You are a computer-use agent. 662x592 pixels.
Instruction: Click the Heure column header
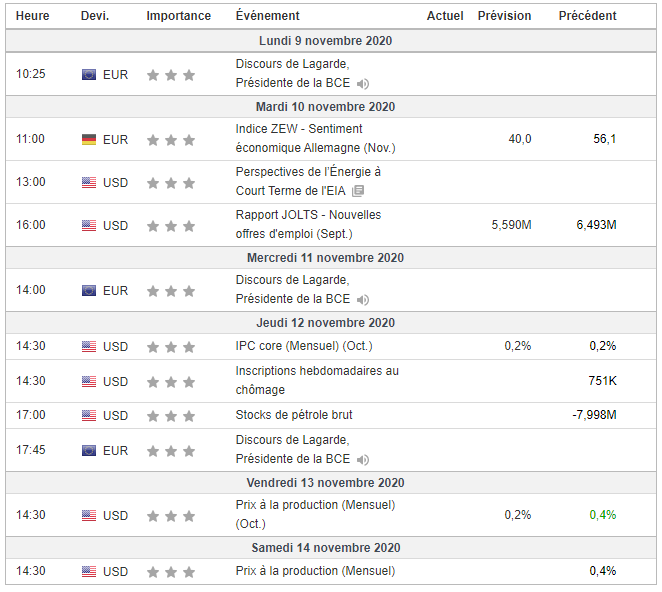[33, 16]
